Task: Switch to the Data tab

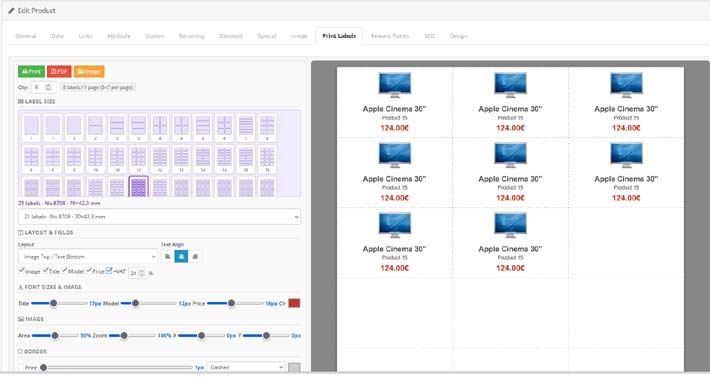Action: tap(58, 36)
